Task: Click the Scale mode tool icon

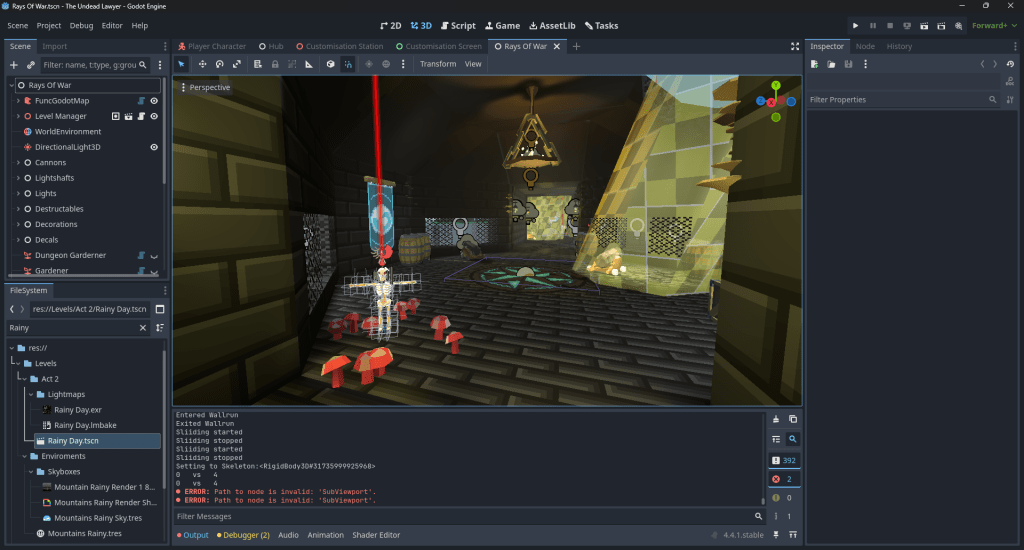Action: pyautogui.click(x=237, y=64)
